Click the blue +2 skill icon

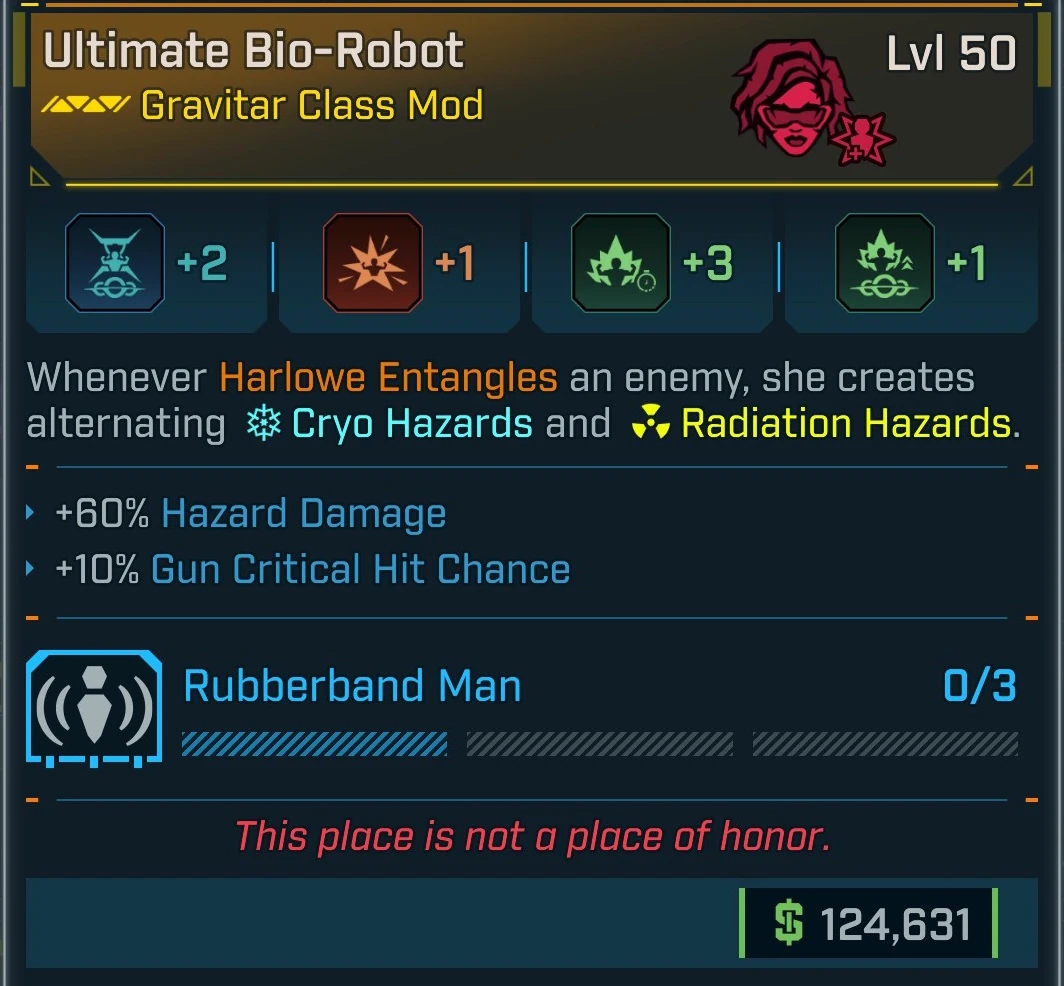coord(115,263)
